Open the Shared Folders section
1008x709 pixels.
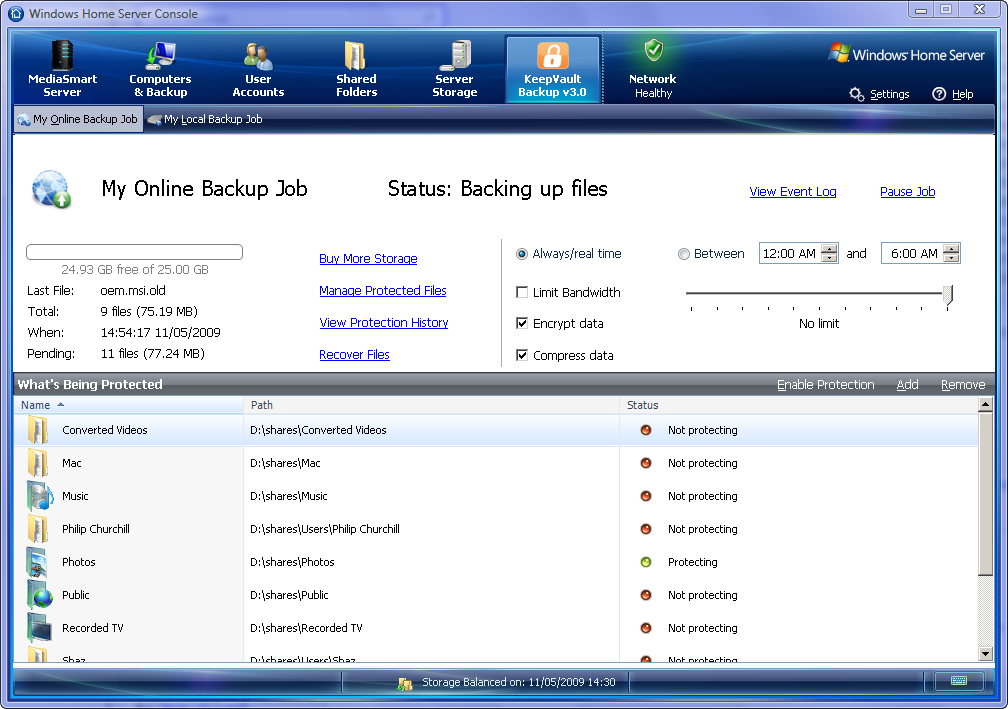pos(356,69)
